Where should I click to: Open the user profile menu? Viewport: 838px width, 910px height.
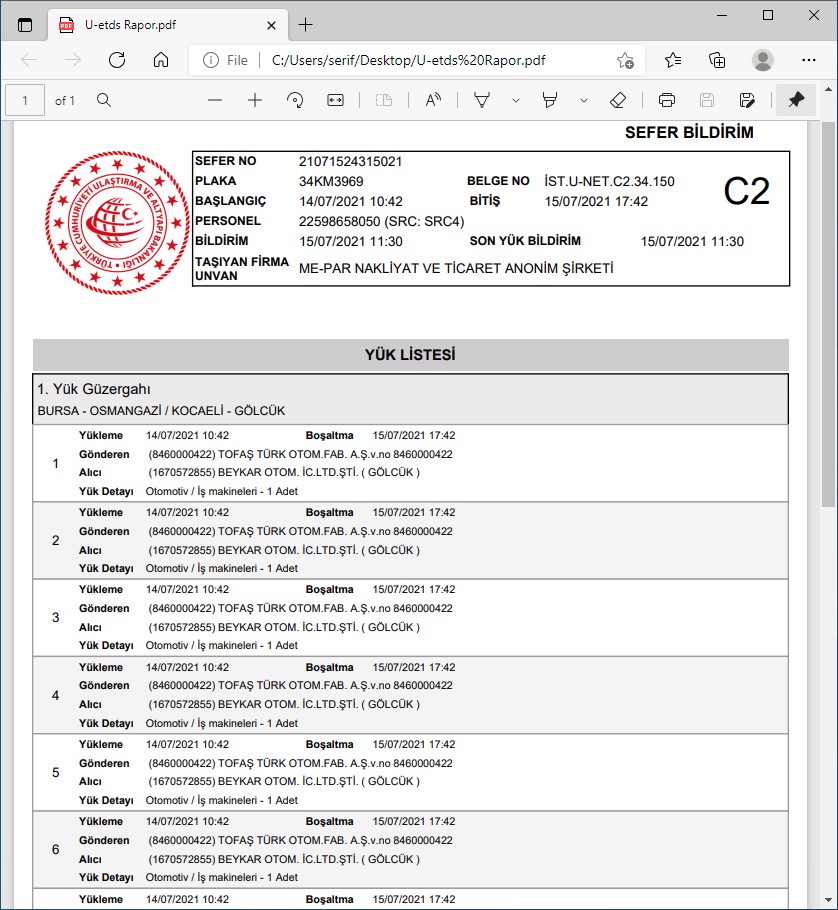[x=763, y=60]
